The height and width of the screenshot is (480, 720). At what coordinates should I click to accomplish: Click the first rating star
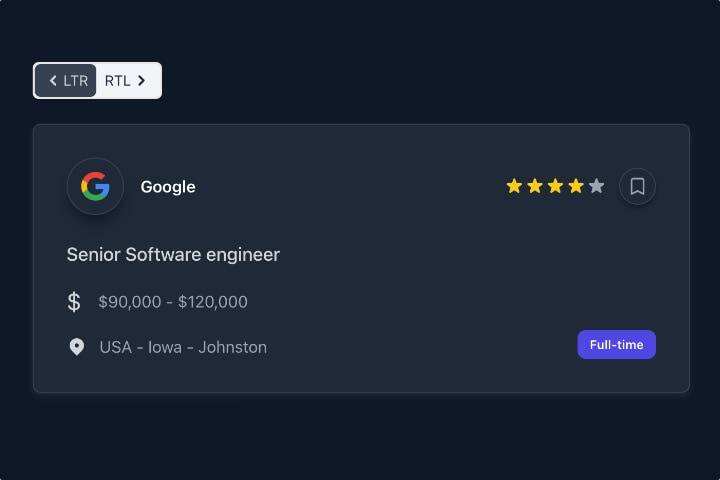tap(514, 186)
